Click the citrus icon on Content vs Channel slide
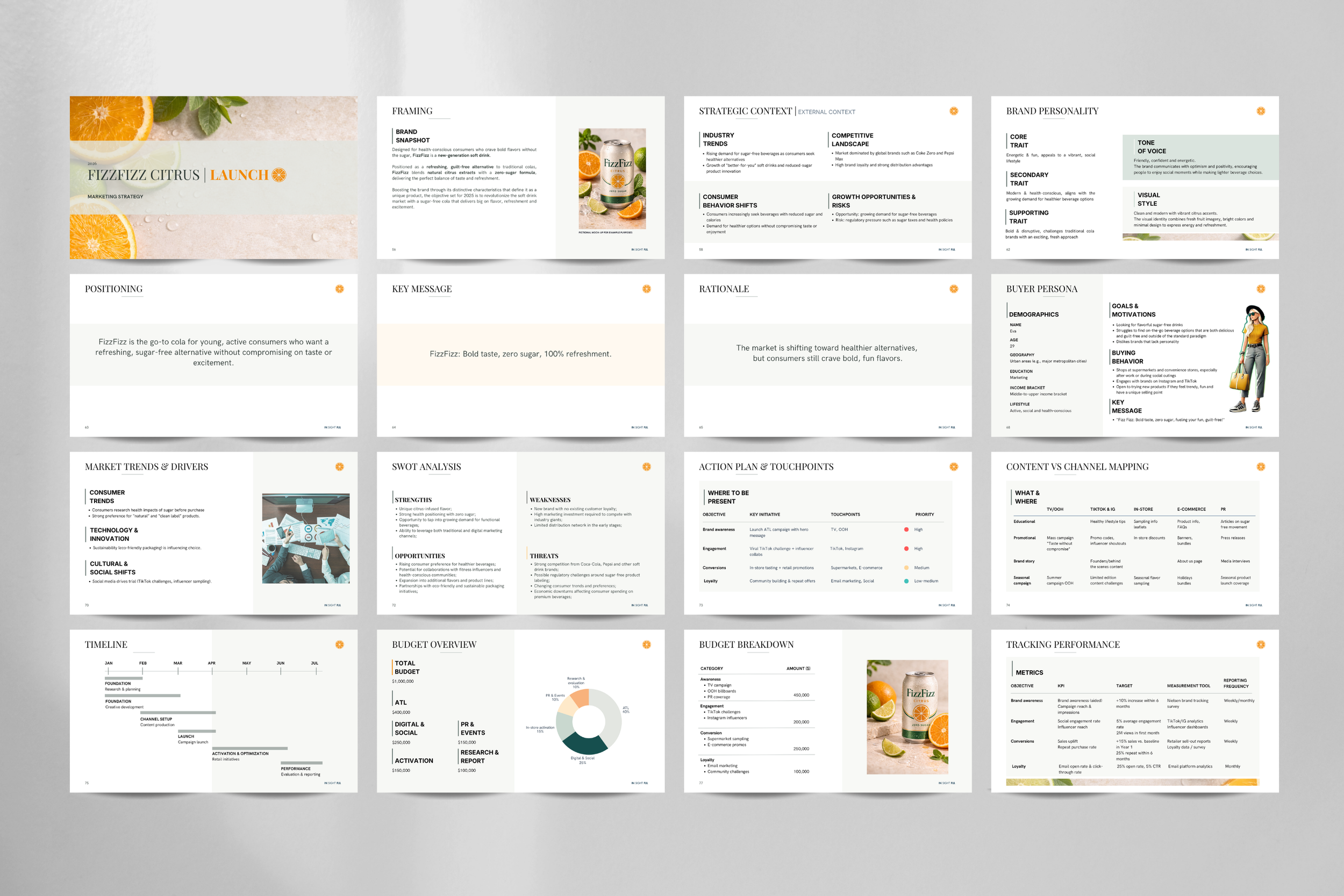Image resolution: width=1344 pixels, height=896 pixels. click(x=1261, y=467)
